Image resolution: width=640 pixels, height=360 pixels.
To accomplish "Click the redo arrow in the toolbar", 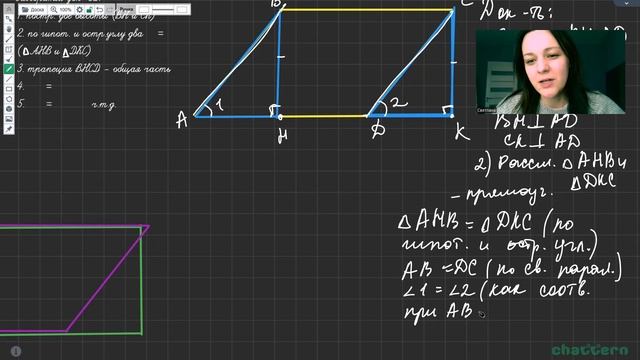I will (110, 9).
